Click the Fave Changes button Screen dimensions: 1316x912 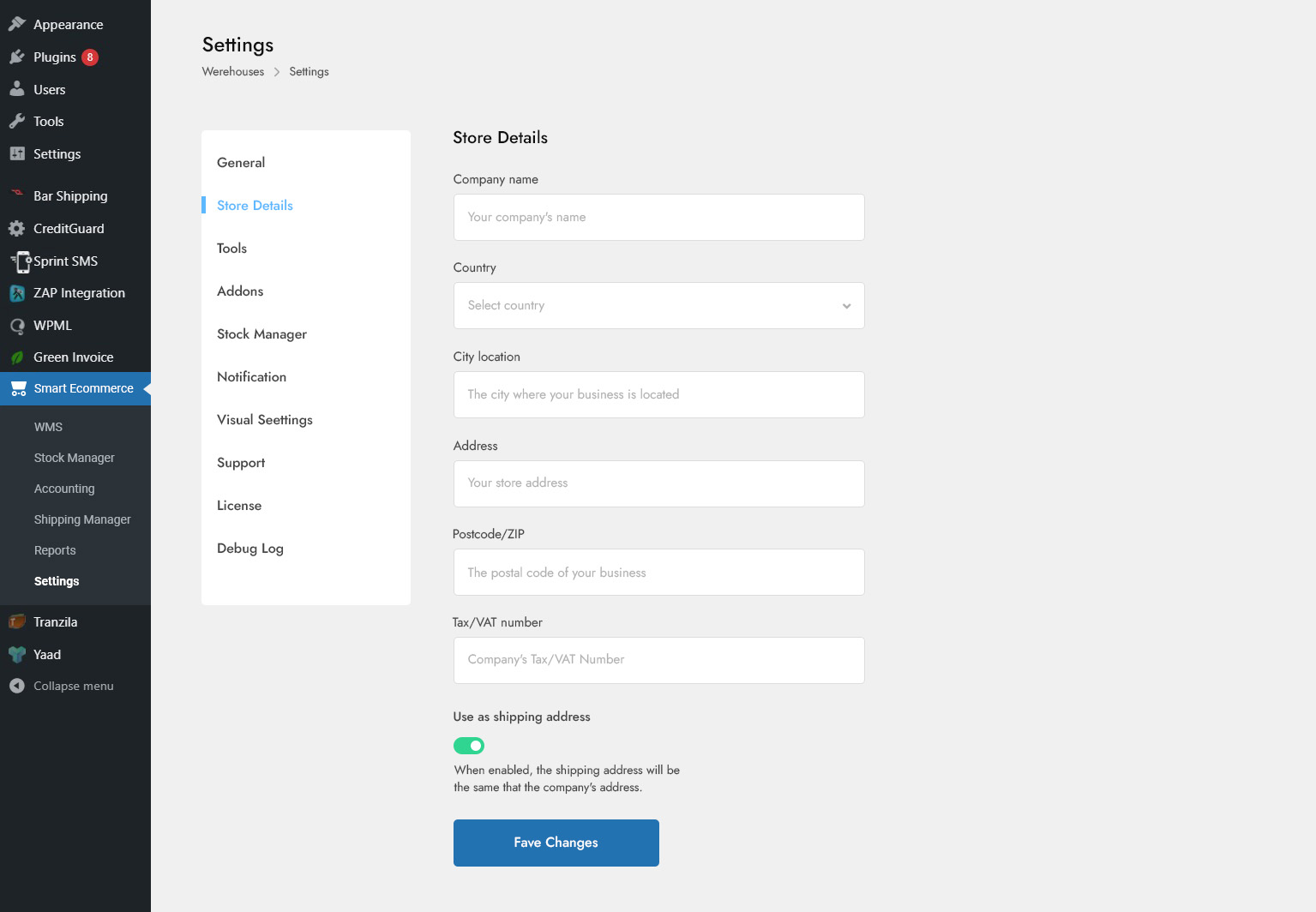click(556, 843)
